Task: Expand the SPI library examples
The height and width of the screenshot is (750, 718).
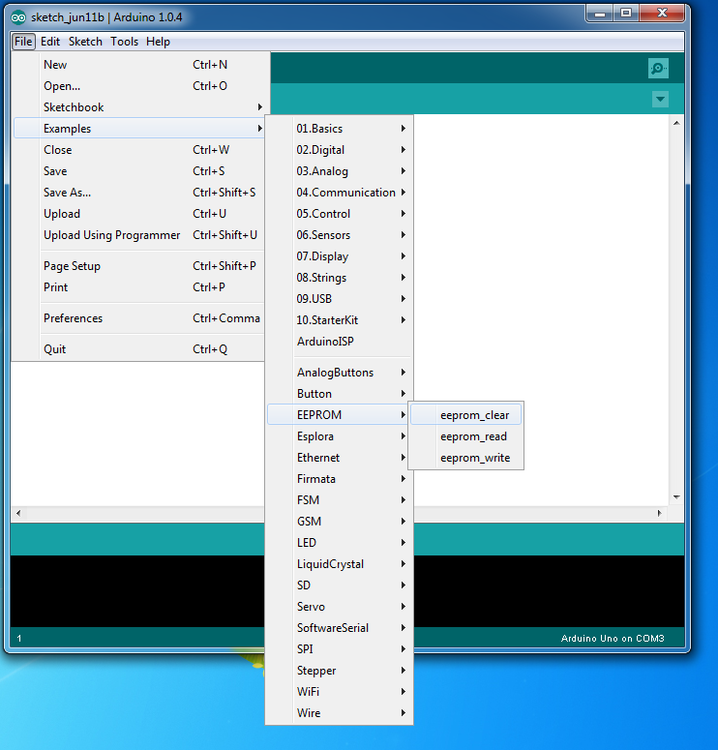Action: point(339,649)
